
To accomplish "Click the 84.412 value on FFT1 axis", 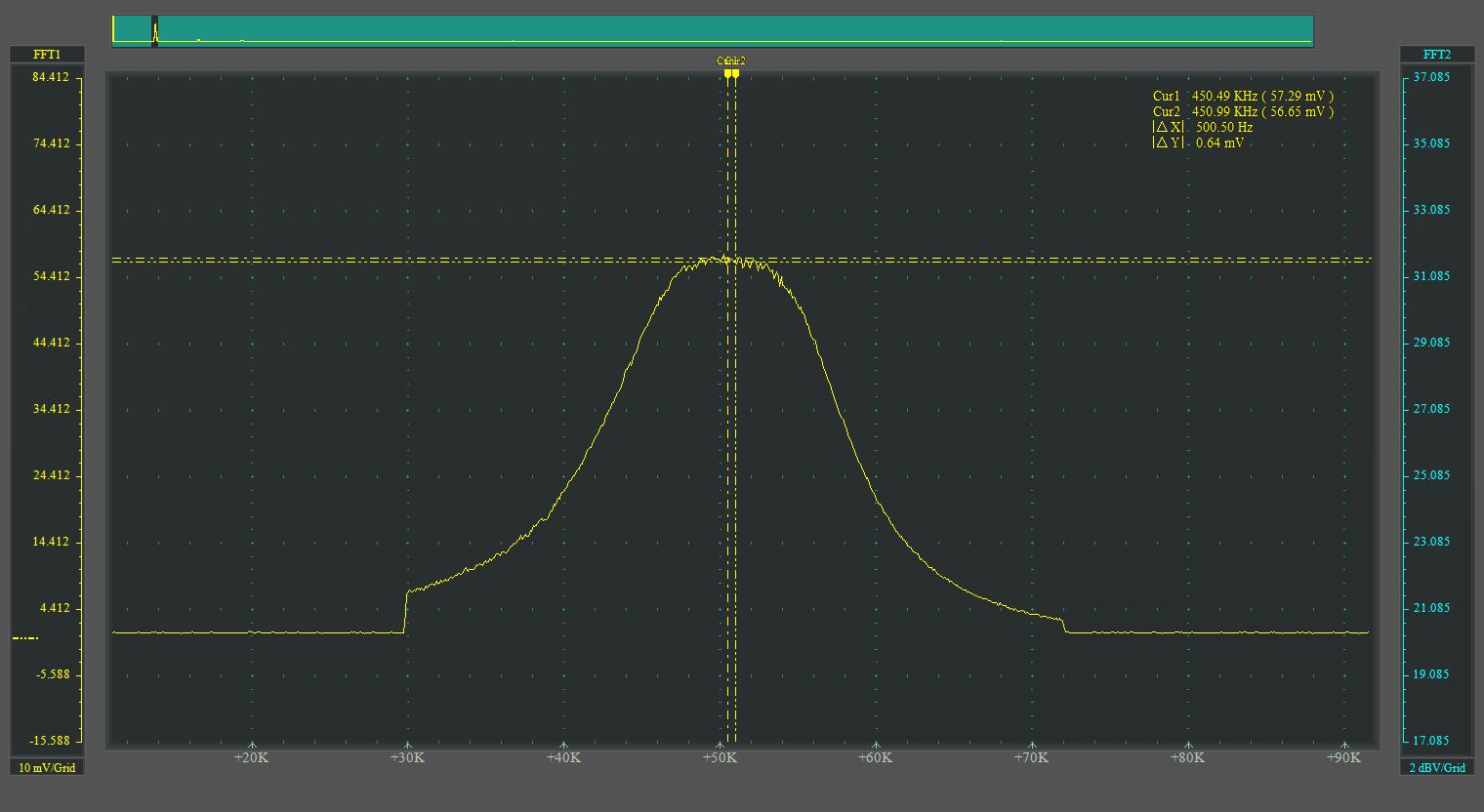I will pyautogui.click(x=51, y=77).
